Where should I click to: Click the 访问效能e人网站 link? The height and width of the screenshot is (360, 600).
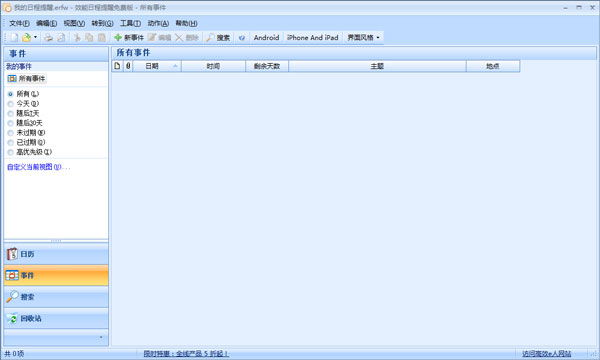[546, 354]
